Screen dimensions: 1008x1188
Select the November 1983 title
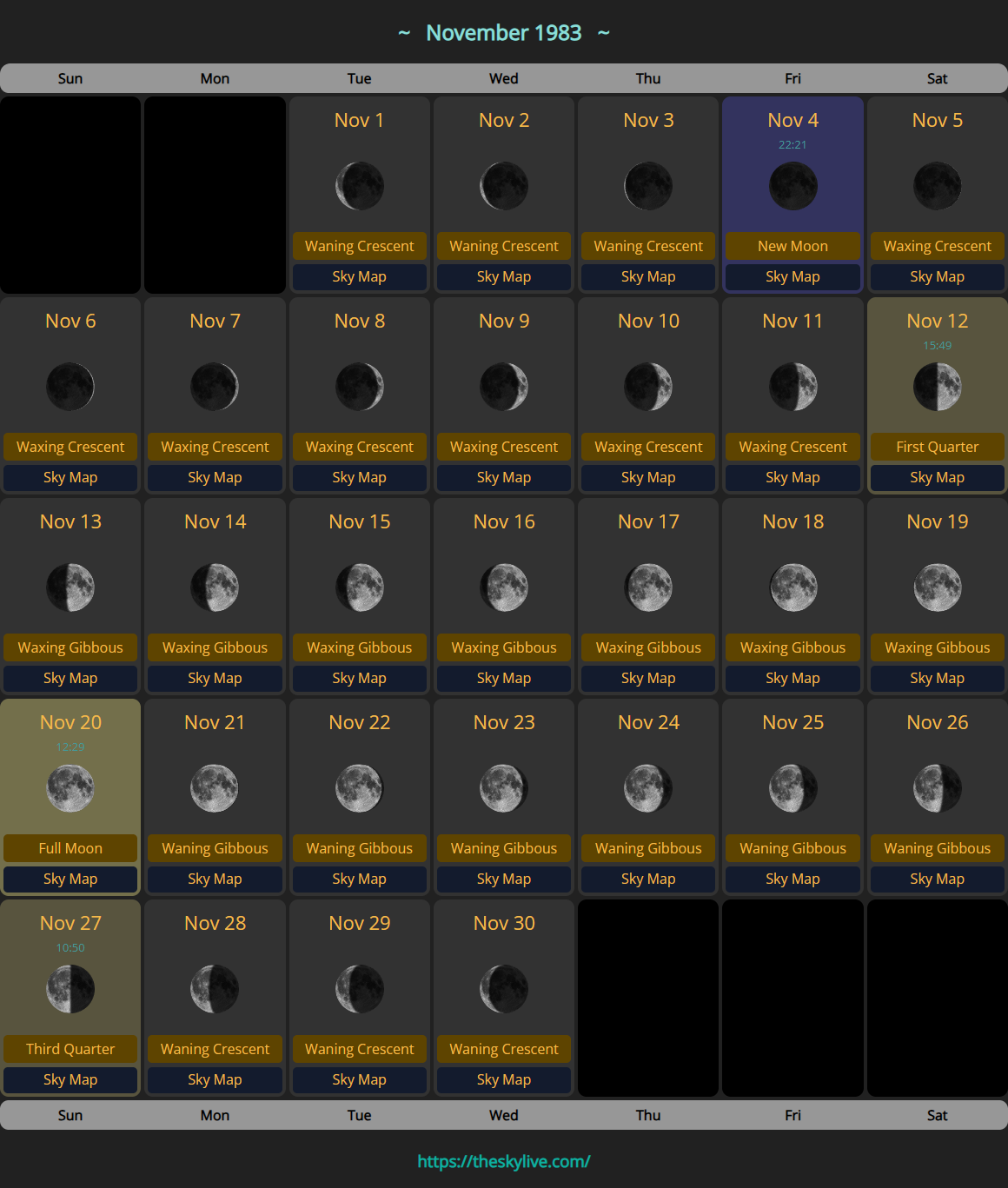tap(504, 33)
